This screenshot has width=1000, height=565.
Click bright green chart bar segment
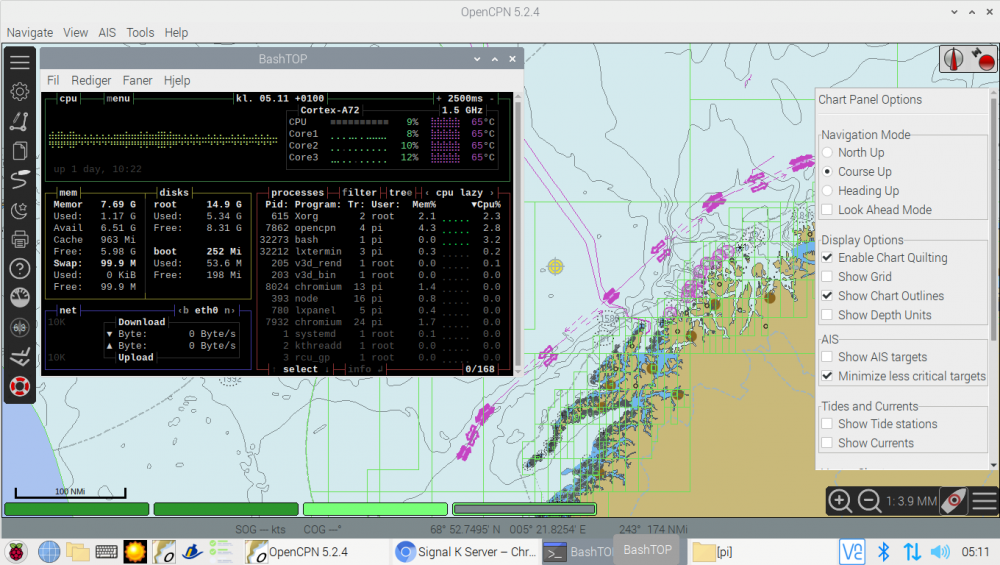[375, 509]
